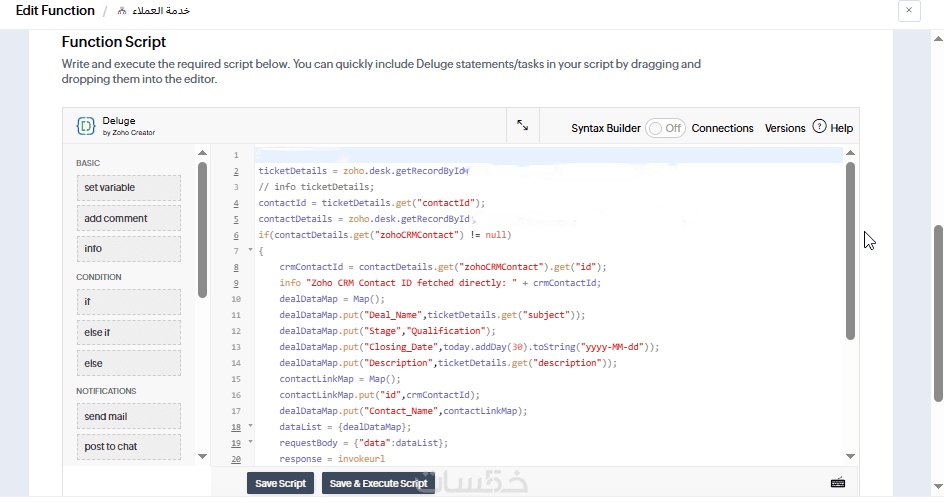This screenshot has height=503, width=944.
Task: Open Help via the question mark icon
Action: click(x=820, y=127)
